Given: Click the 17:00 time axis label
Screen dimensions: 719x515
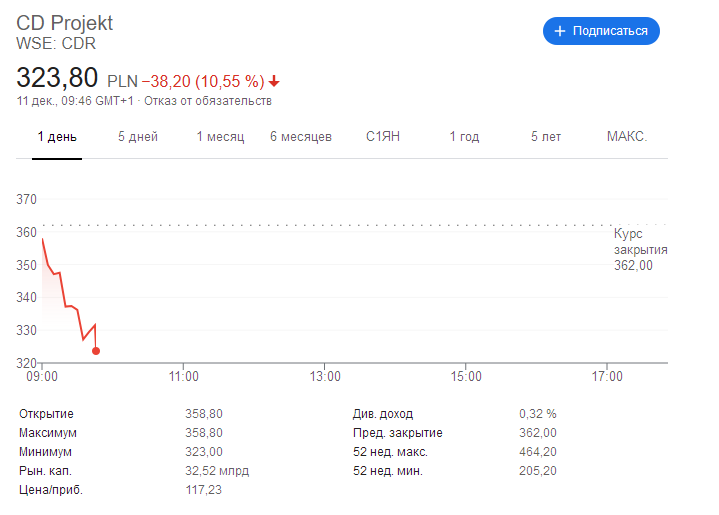Looking at the screenshot, I should coord(607,377).
